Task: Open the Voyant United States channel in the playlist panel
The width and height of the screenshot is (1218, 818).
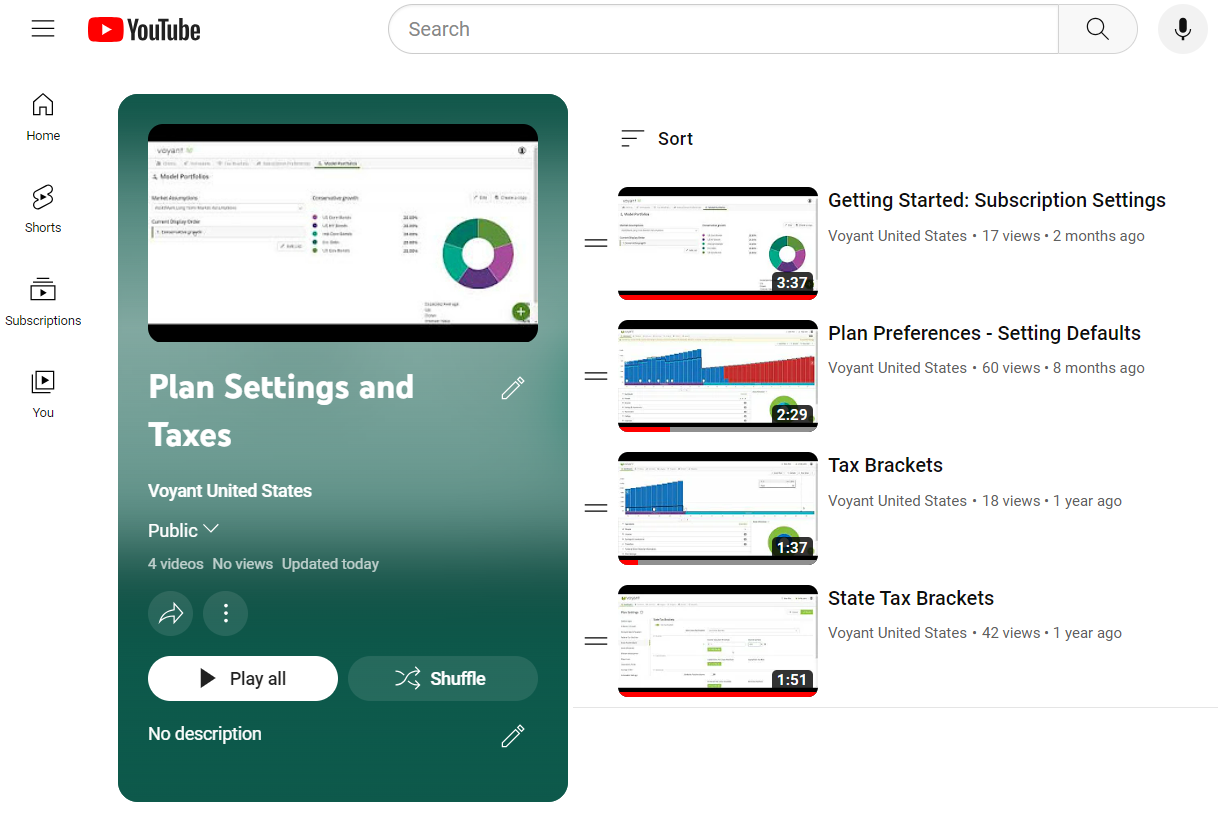Action: click(x=230, y=491)
